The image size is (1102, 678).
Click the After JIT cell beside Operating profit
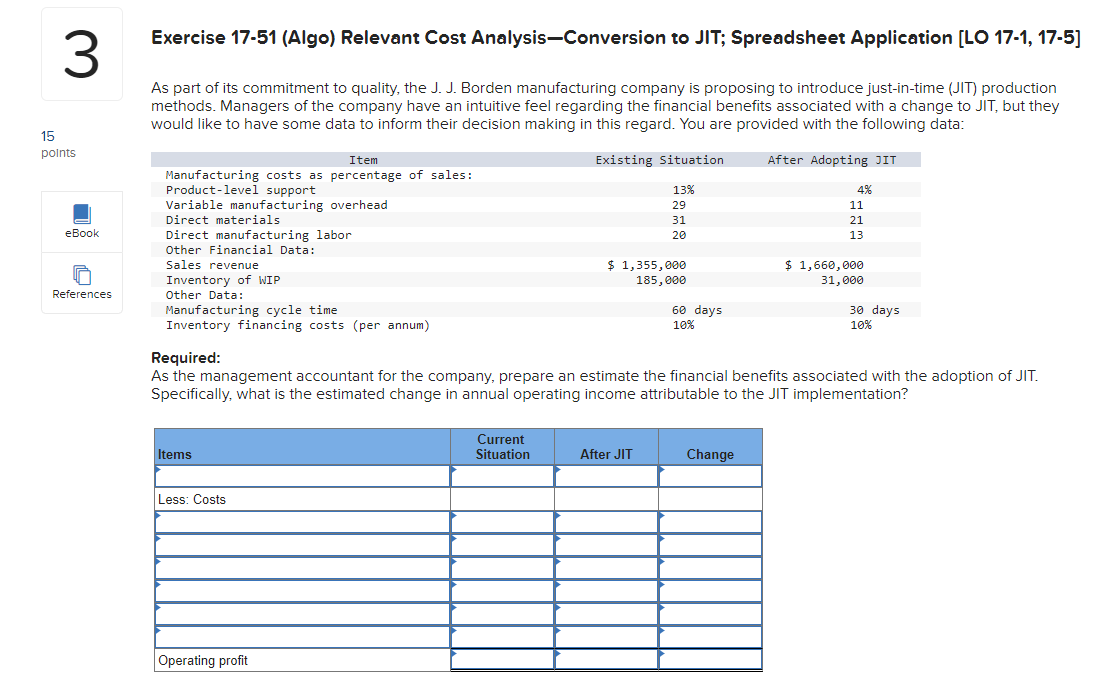click(606, 660)
